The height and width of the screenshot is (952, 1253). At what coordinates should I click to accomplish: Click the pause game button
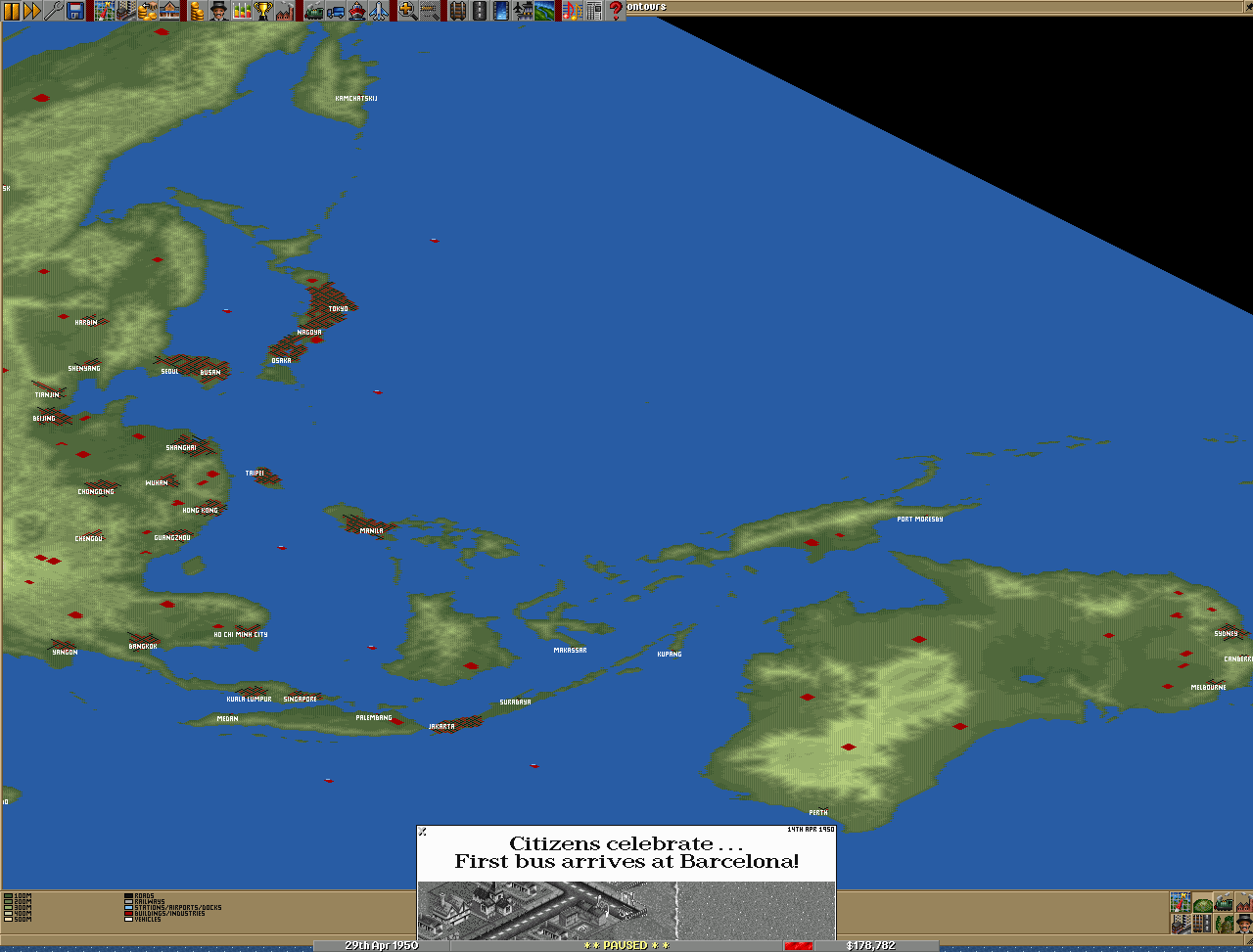click(x=11, y=11)
